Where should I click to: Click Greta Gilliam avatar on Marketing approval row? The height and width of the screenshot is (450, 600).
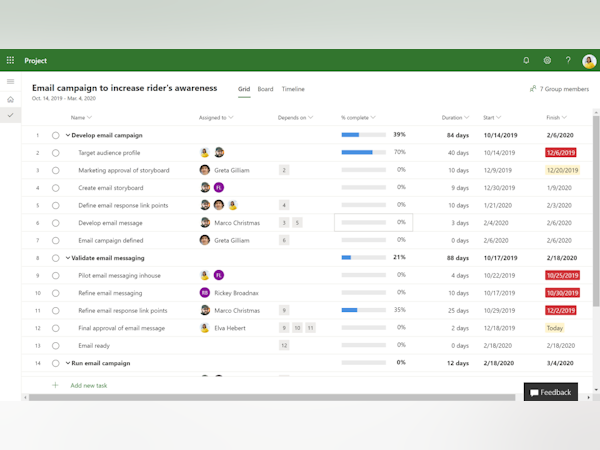(205, 170)
